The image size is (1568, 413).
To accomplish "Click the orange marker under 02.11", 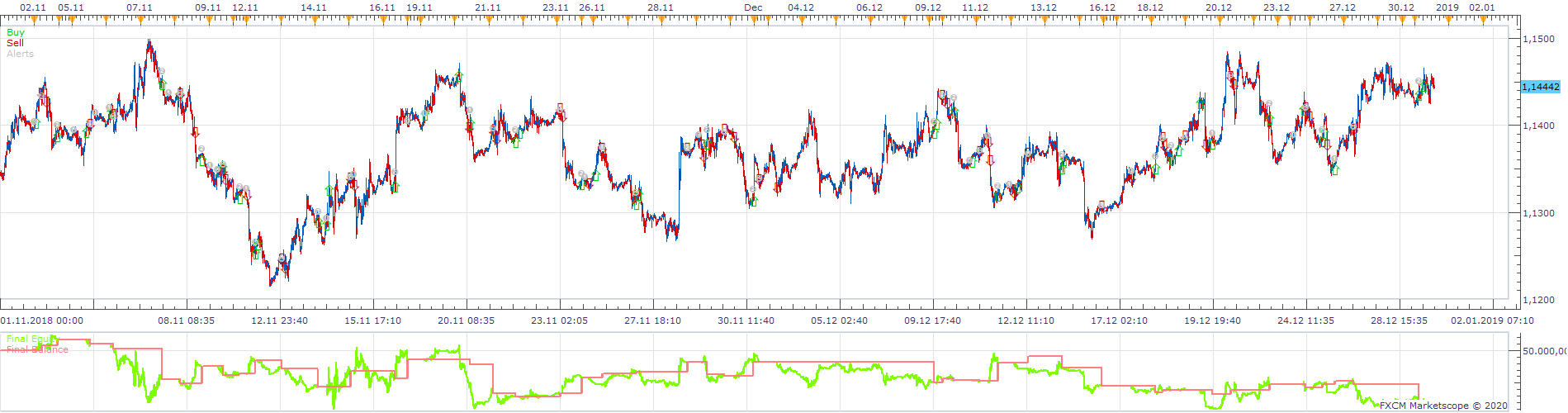I will tap(35, 17).
